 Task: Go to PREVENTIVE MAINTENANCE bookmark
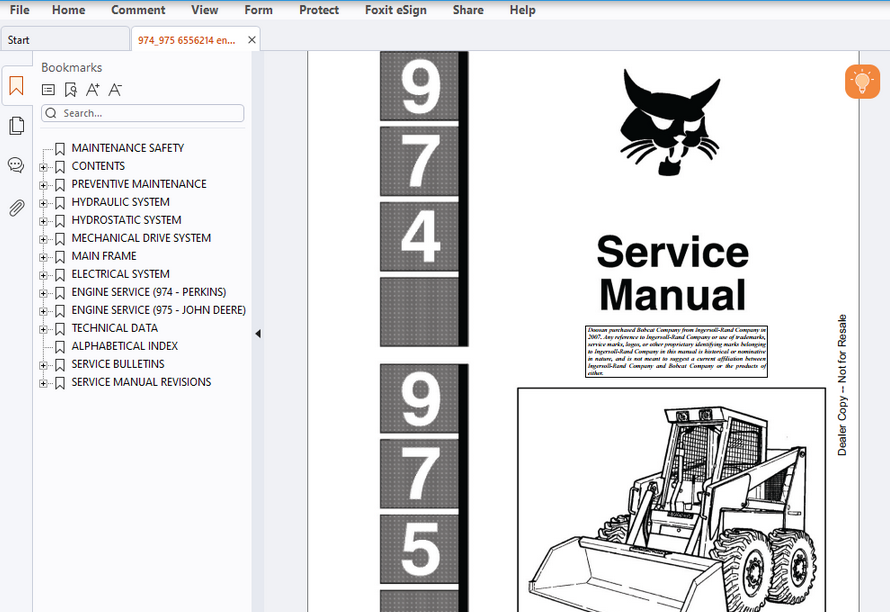[x=139, y=185]
